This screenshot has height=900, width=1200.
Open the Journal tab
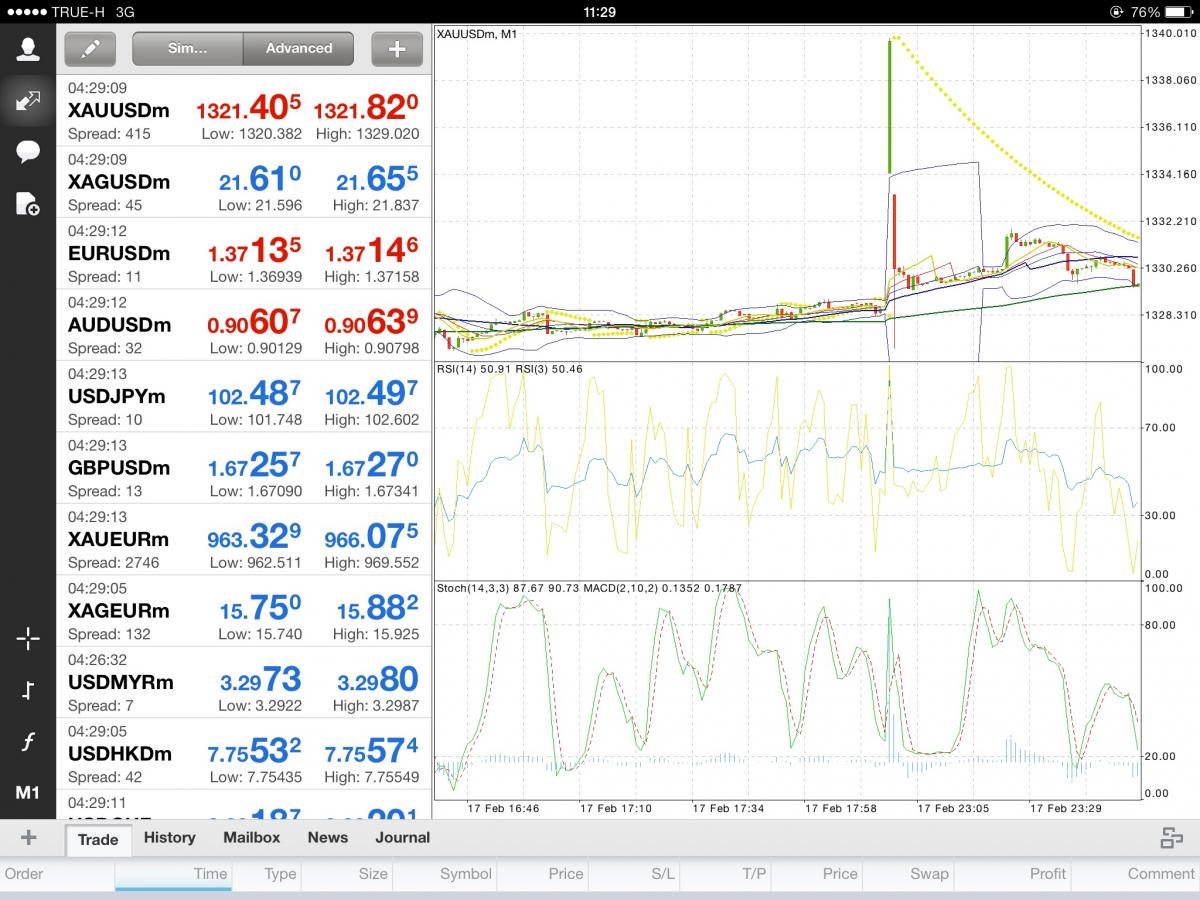pyautogui.click(x=402, y=838)
